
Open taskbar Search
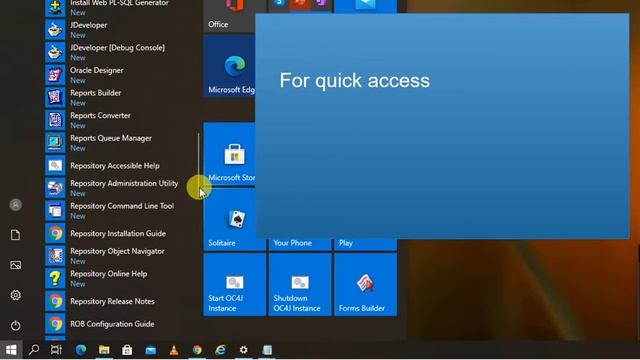[34, 350]
